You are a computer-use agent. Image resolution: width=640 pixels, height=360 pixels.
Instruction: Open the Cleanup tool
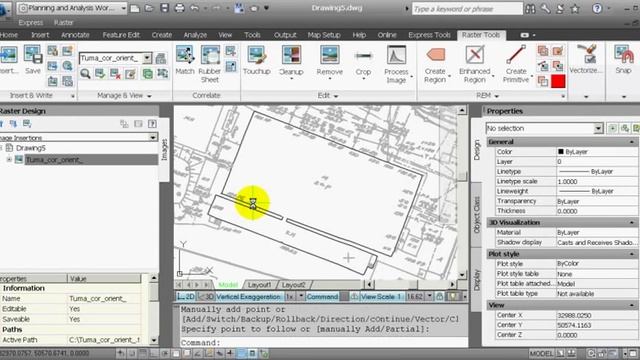(x=291, y=61)
